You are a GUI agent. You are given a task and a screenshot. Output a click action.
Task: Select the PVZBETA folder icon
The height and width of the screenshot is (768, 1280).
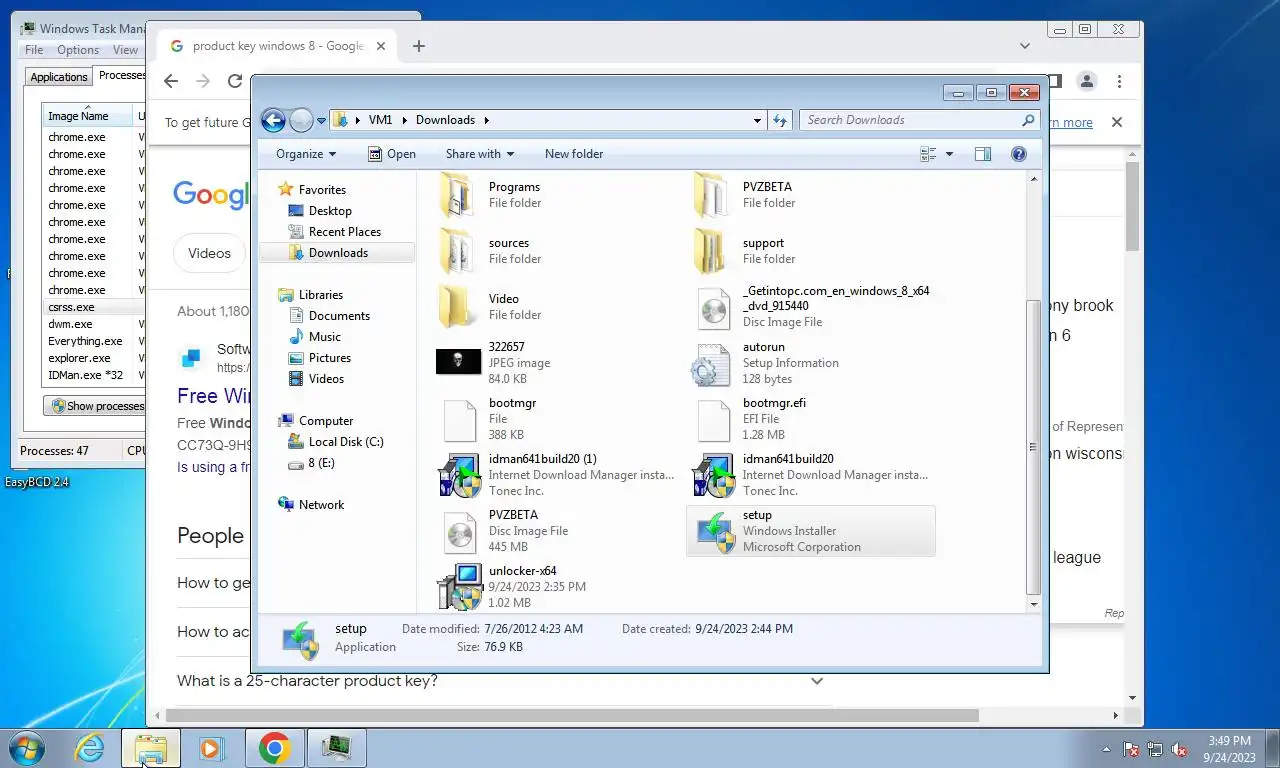coord(711,195)
